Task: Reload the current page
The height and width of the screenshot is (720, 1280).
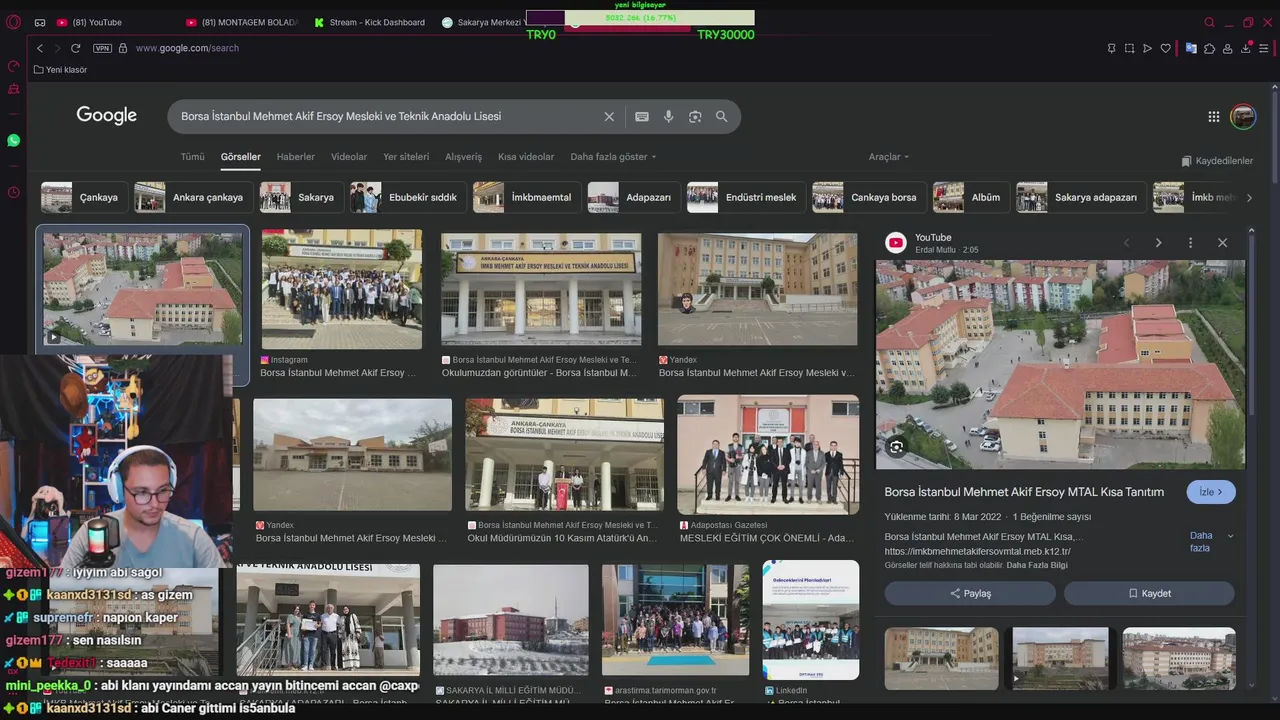Action: (75, 48)
